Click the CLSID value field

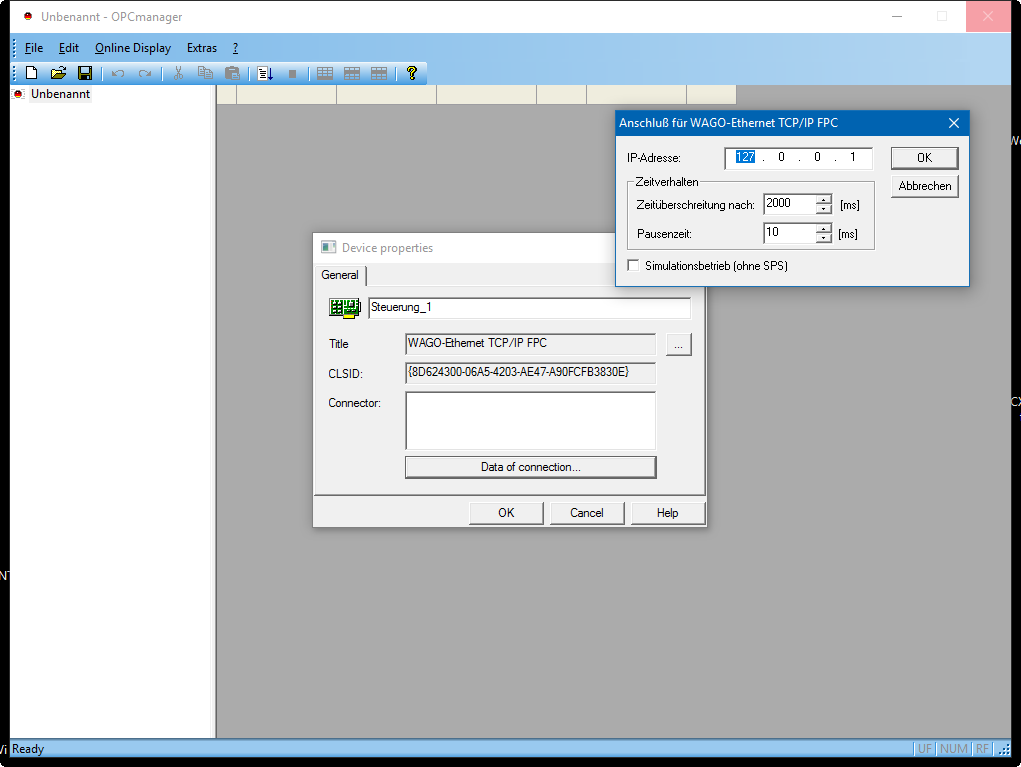[x=530, y=373]
